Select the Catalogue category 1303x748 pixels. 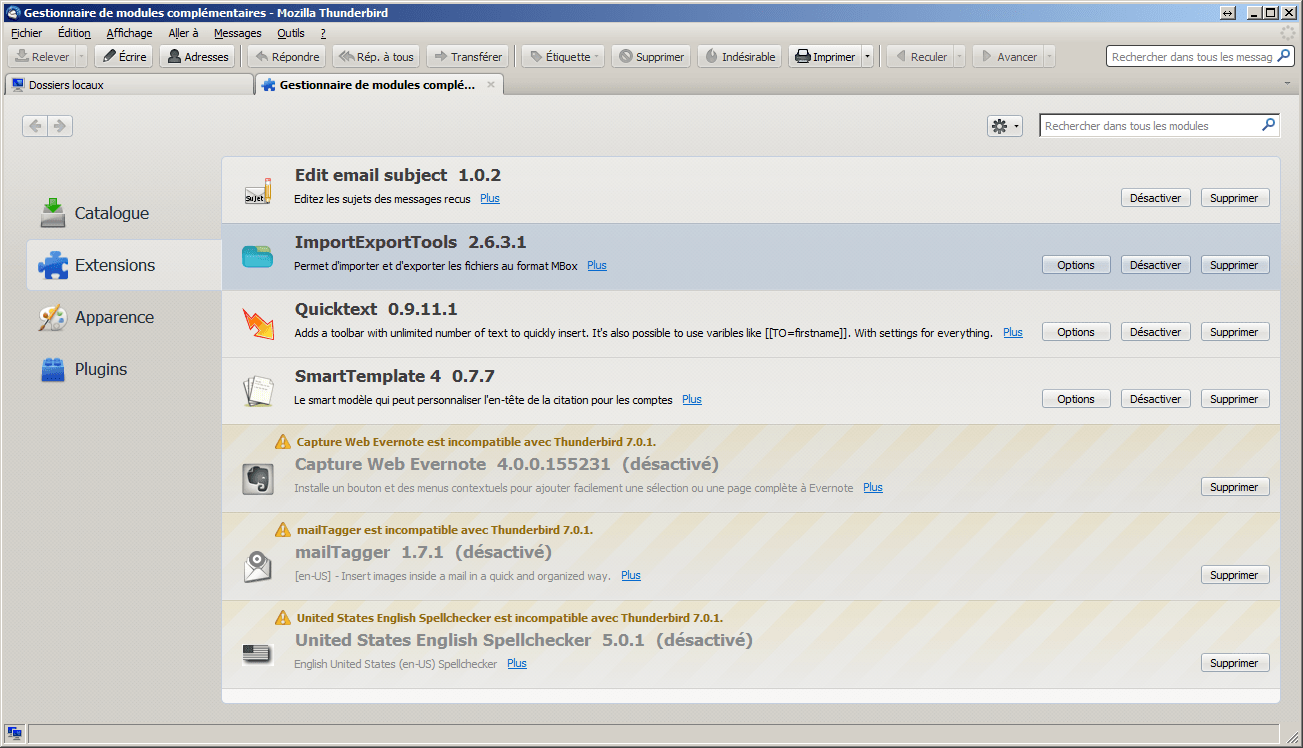click(x=124, y=213)
